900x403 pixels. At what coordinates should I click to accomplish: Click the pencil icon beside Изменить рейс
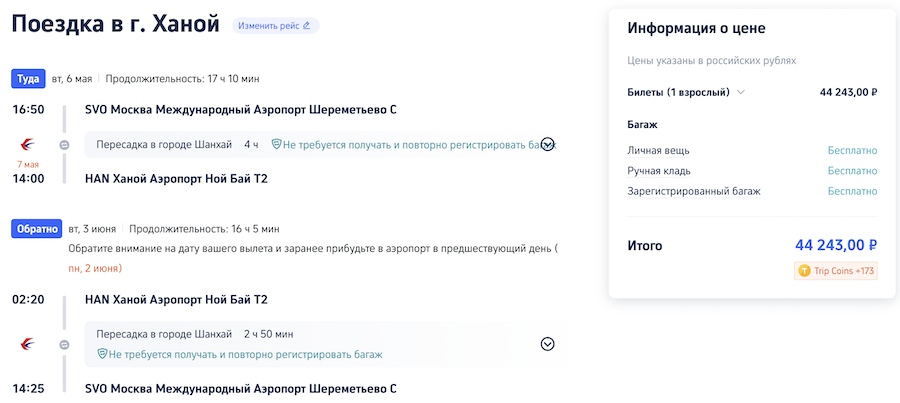pos(306,25)
